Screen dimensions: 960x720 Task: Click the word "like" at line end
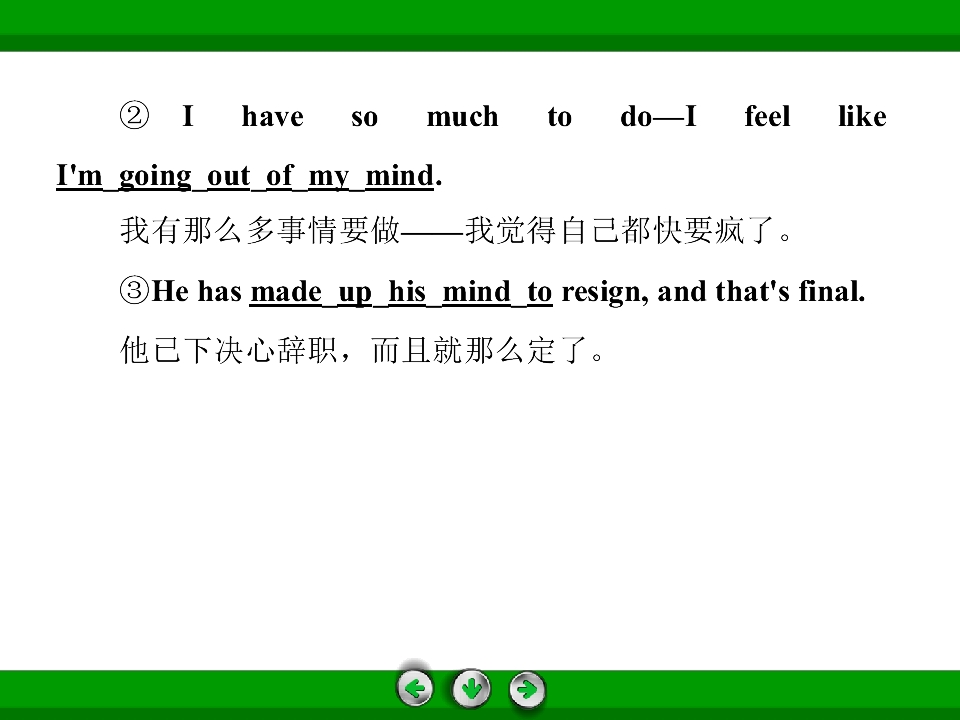click(x=862, y=117)
